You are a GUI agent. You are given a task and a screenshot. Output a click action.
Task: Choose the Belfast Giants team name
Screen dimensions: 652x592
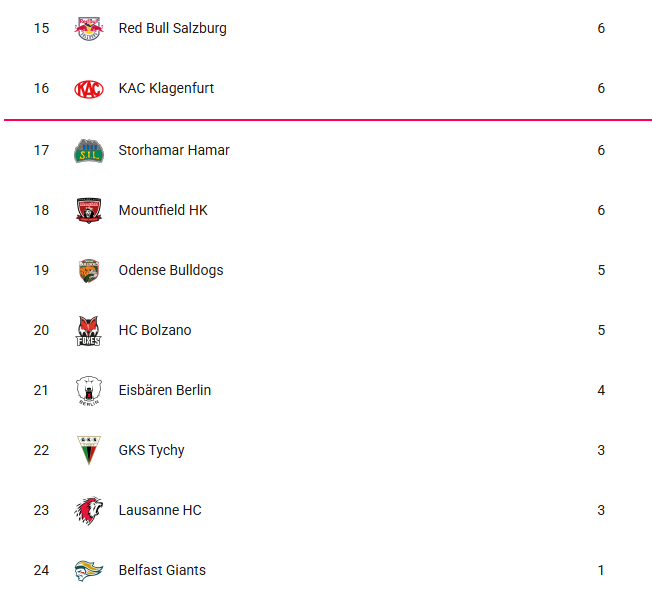[162, 570]
